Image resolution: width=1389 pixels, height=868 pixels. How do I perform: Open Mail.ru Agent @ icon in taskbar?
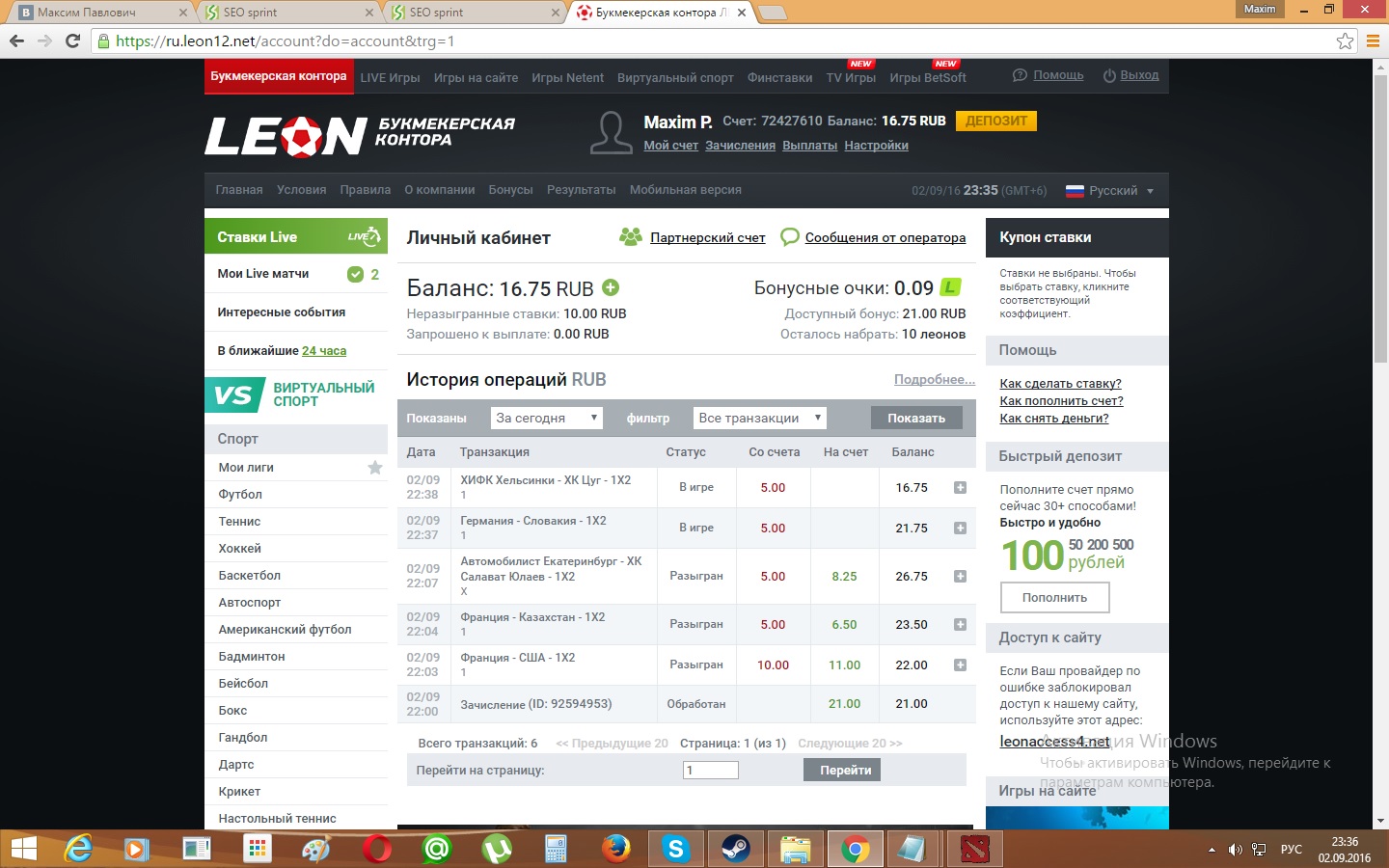click(x=437, y=849)
